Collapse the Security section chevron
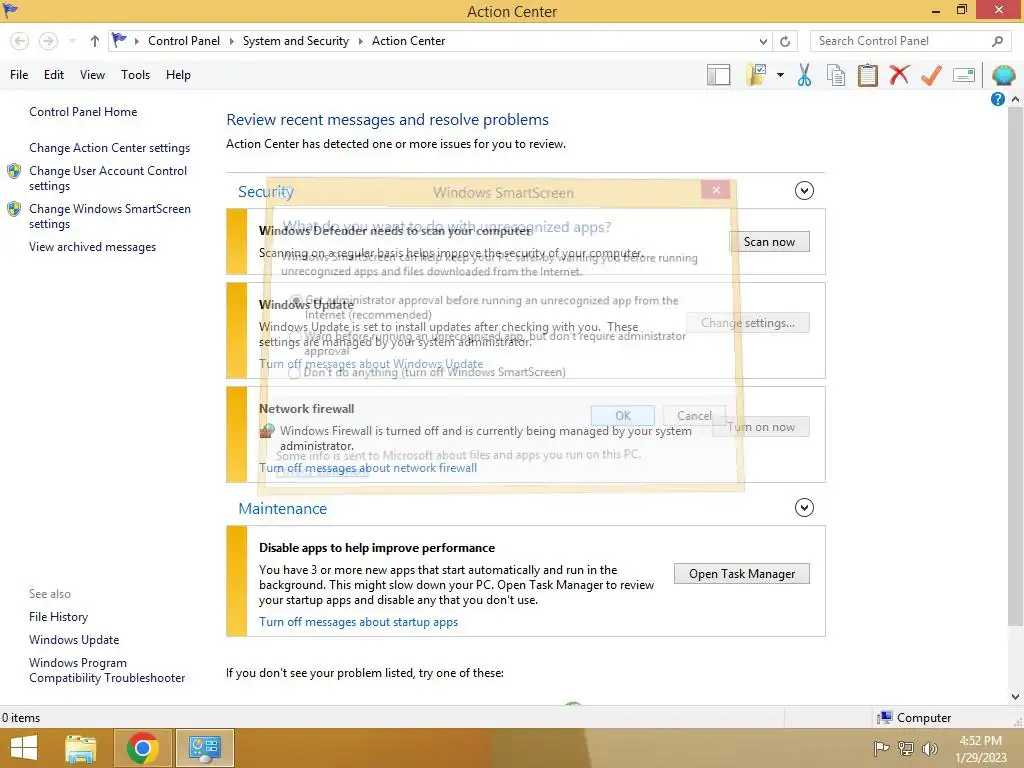 point(804,191)
